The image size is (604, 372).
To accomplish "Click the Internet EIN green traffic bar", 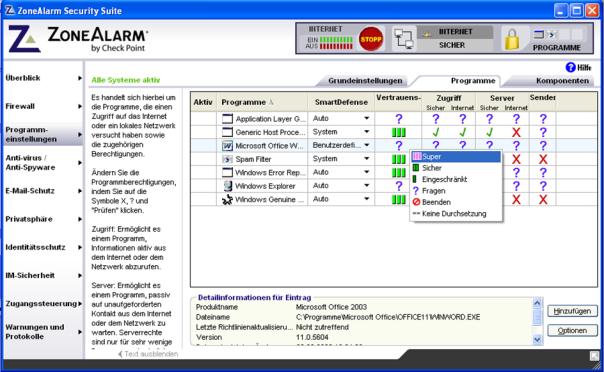I will pyautogui.click(x=336, y=39).
